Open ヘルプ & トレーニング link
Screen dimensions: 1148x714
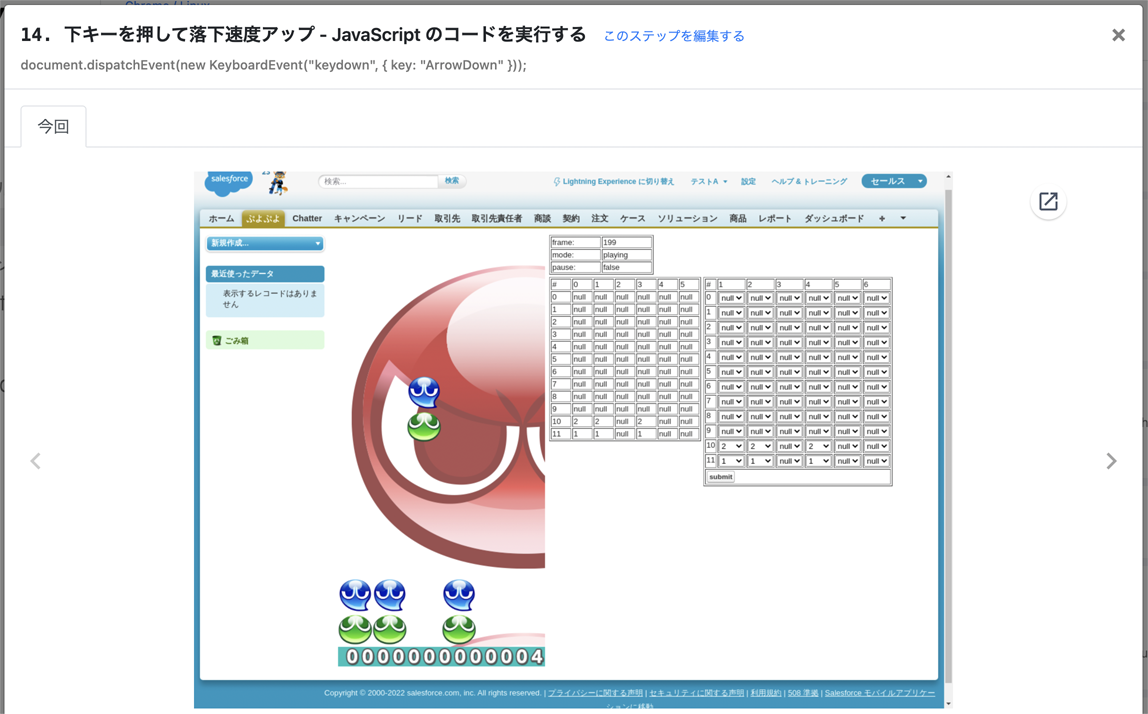coord(809,181)
